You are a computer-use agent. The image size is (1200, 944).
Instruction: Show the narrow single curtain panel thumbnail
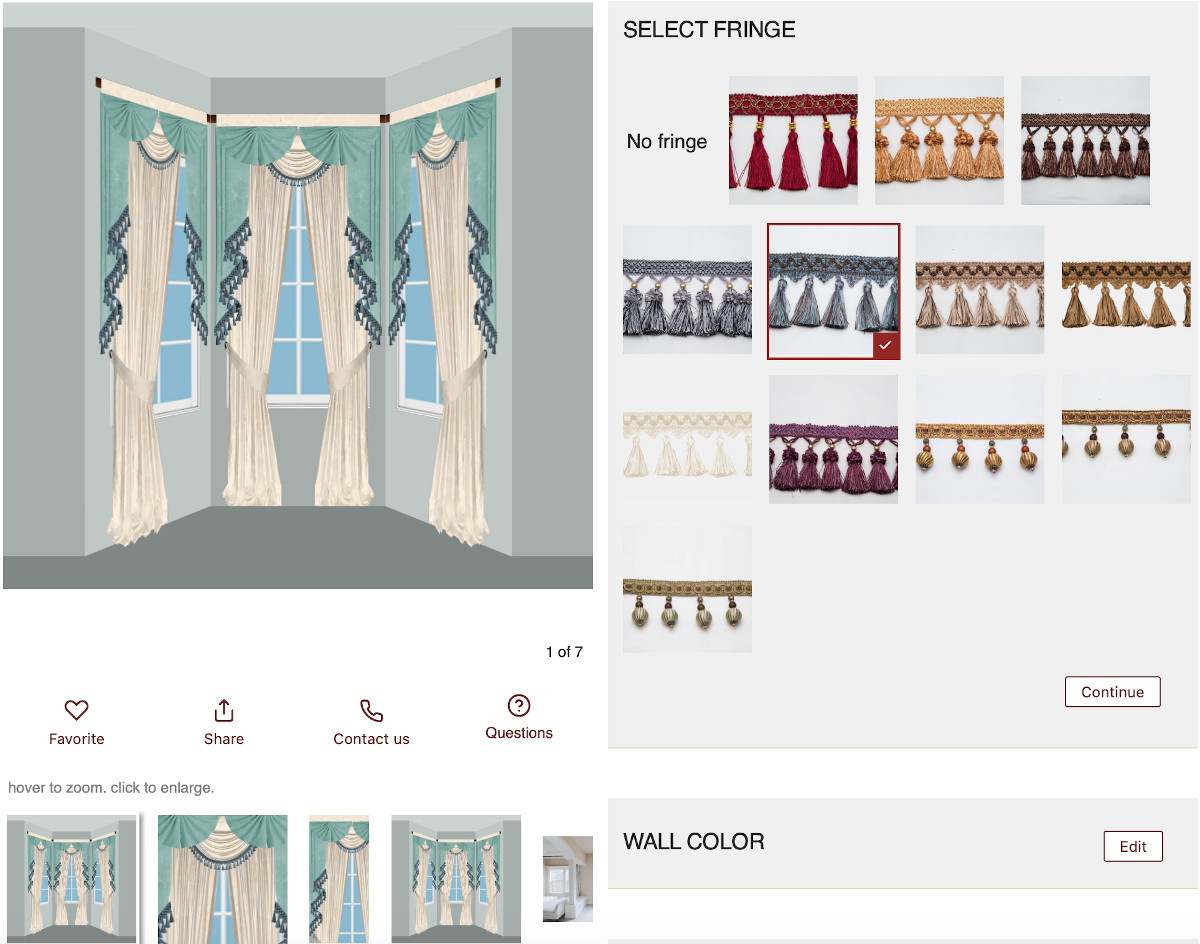(x=339, y=879)
